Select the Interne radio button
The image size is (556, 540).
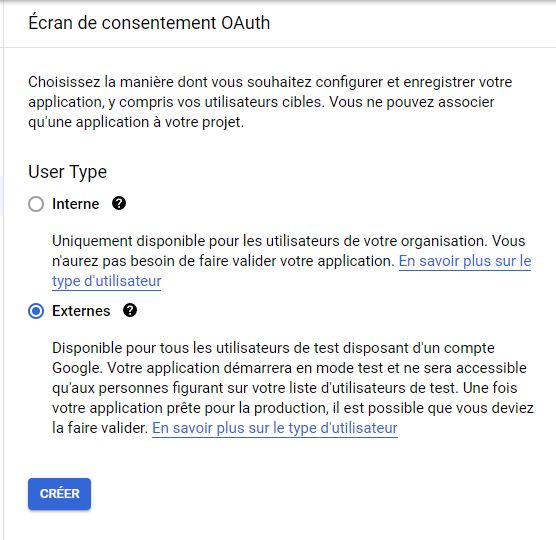36,204
